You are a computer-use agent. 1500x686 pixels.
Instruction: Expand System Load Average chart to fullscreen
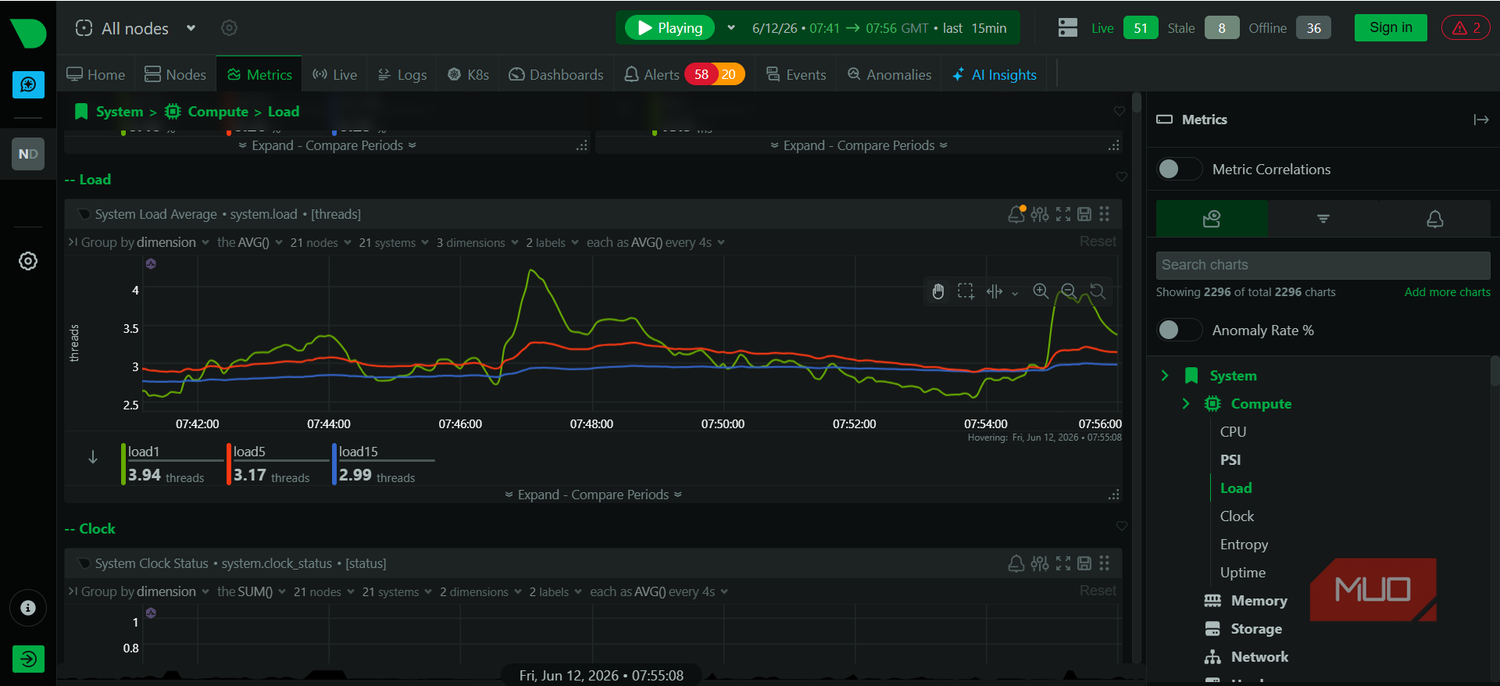[1062, 214]
